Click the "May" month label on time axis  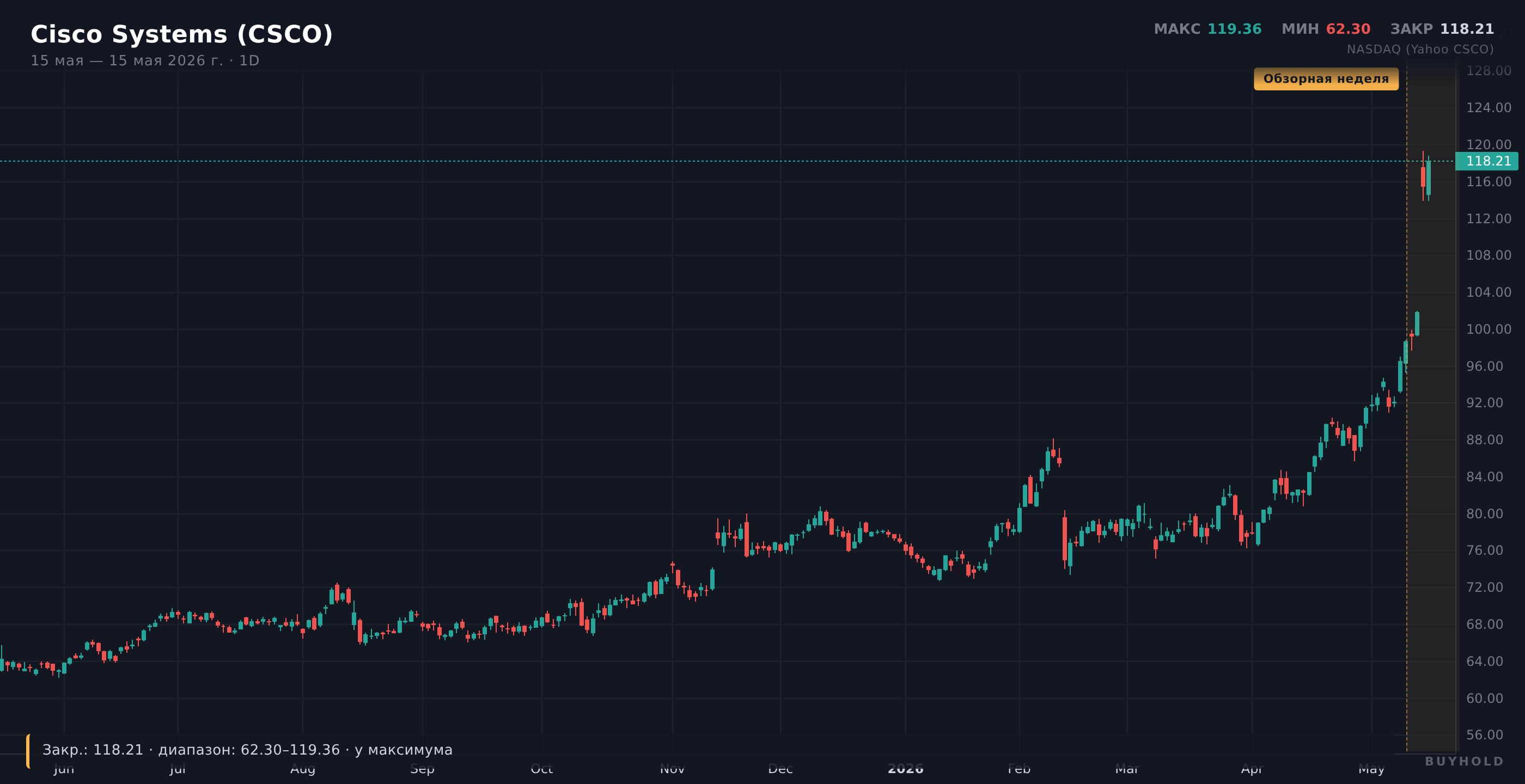pyautogui.click(x=1371, y=769)
